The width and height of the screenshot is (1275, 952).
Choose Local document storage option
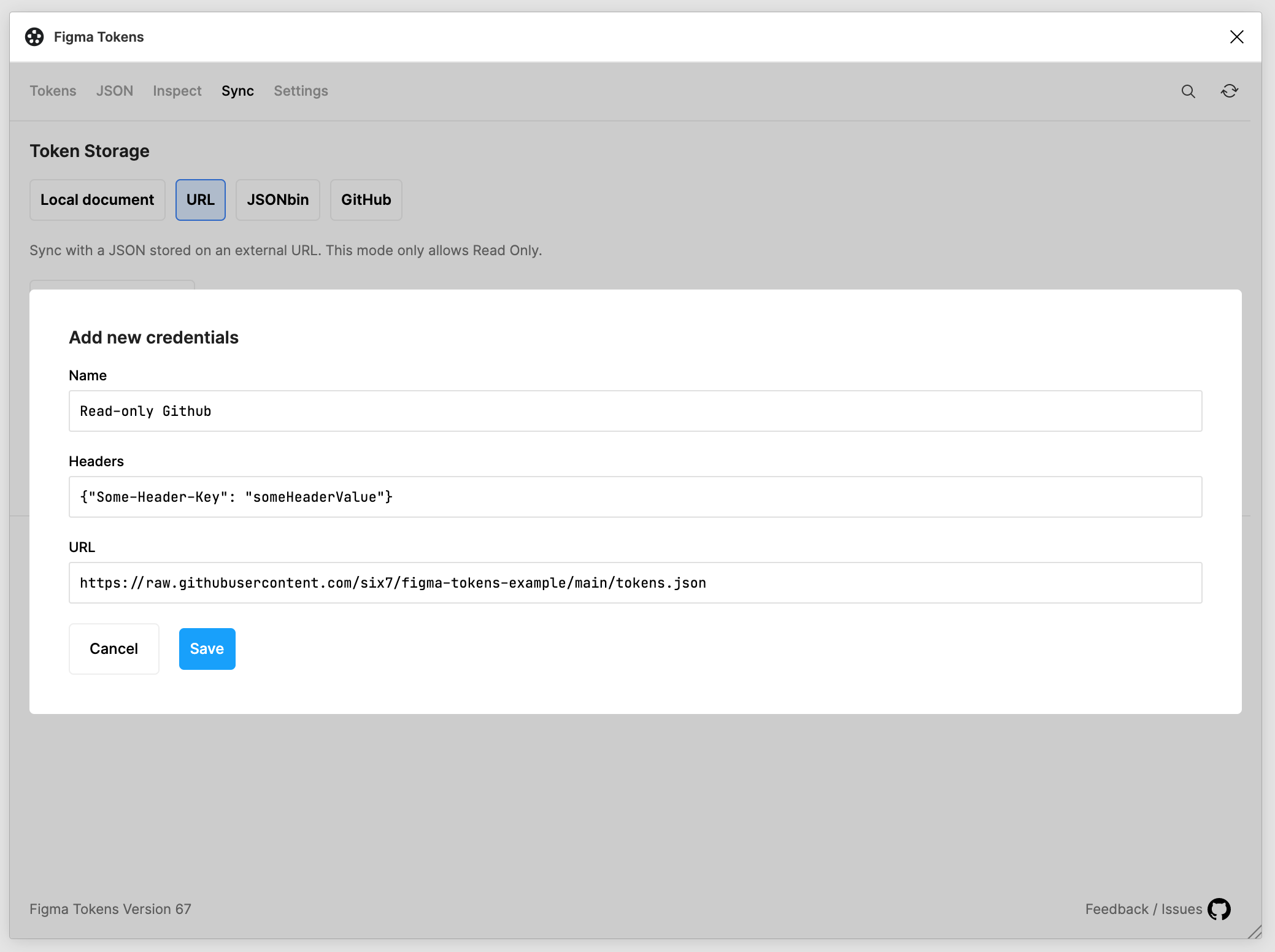tap(98, 200)
